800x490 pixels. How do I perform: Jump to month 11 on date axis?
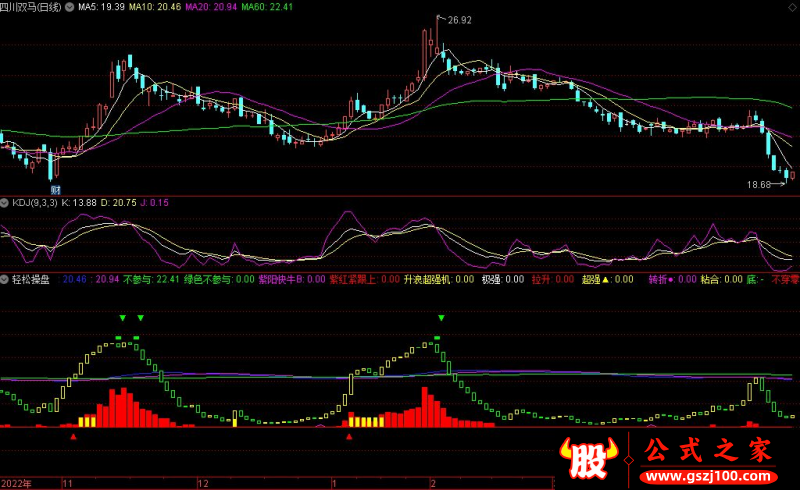pyautogui.click(x=67, y=483)
